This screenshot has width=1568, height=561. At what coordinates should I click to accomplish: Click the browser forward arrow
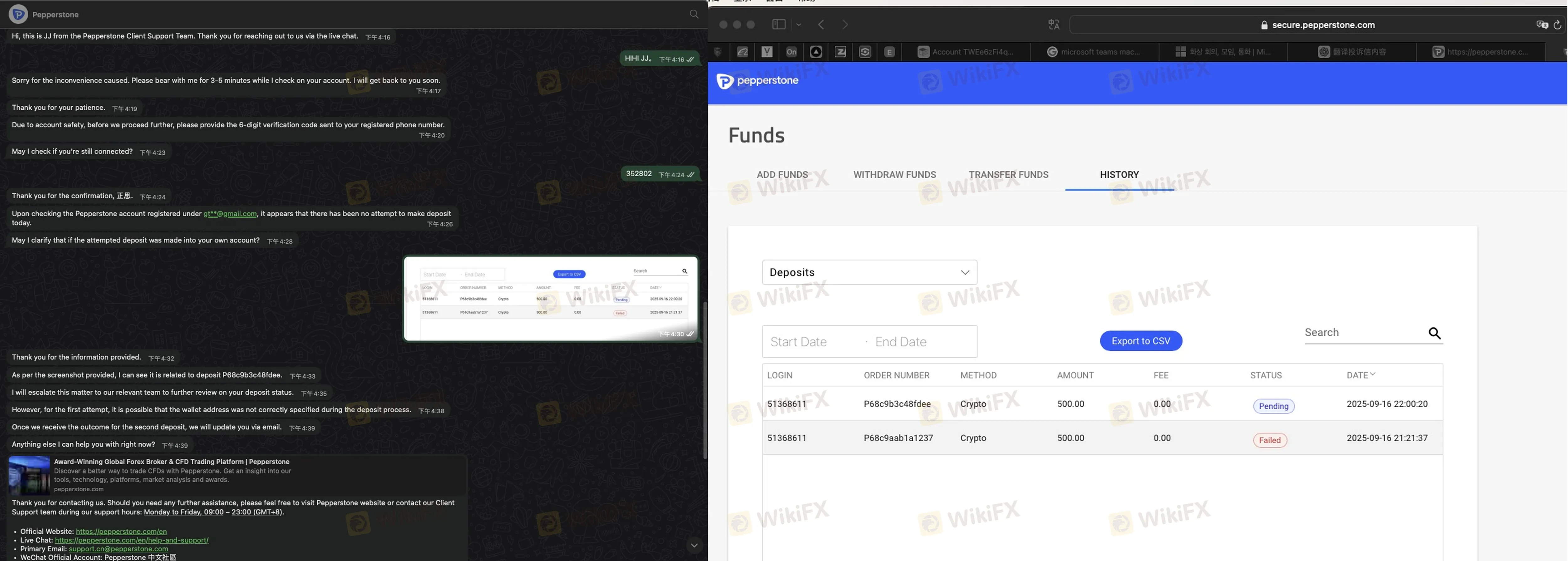click(x=845, y=24)
